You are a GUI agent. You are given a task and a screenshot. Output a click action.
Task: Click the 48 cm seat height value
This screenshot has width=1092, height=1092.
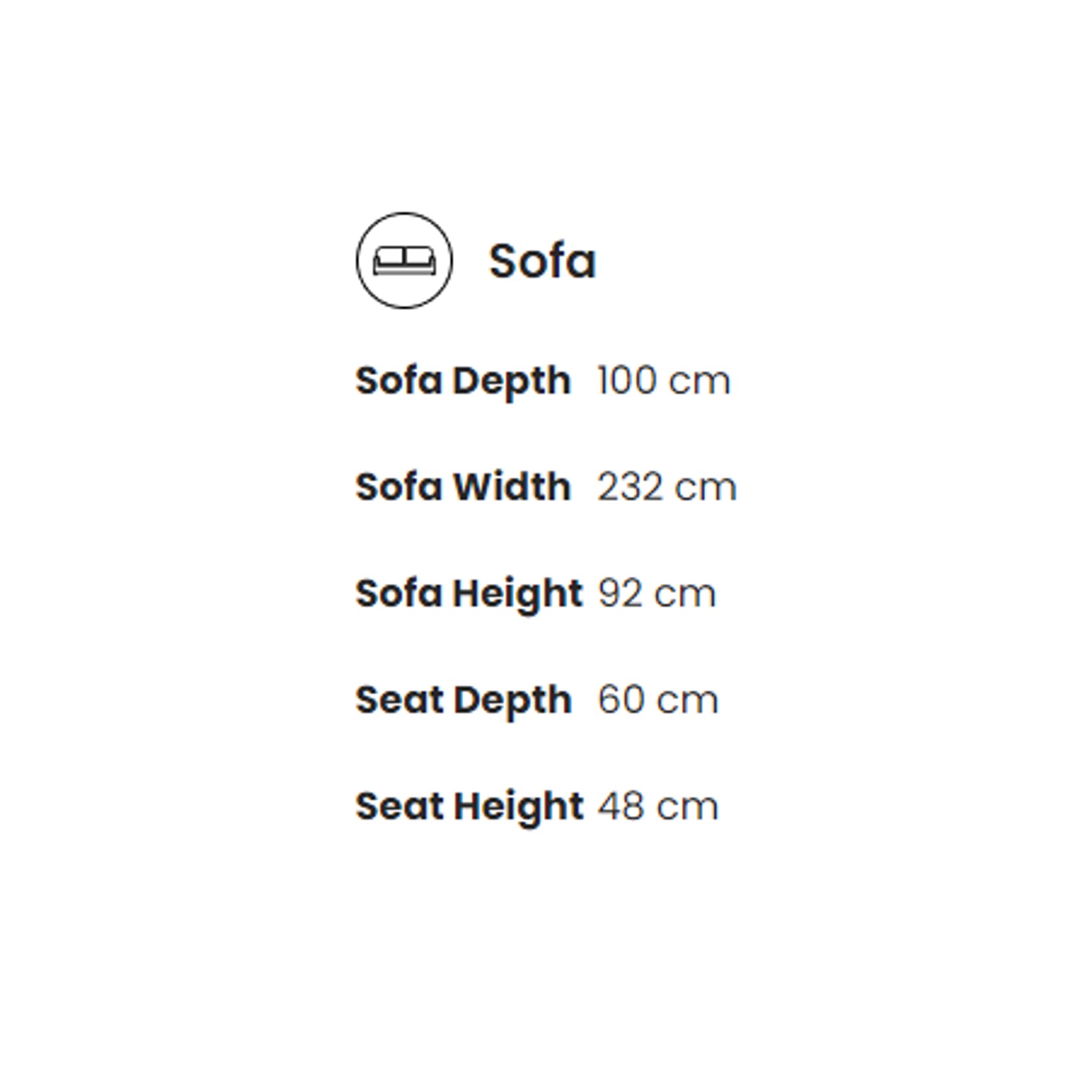[658, 807]
